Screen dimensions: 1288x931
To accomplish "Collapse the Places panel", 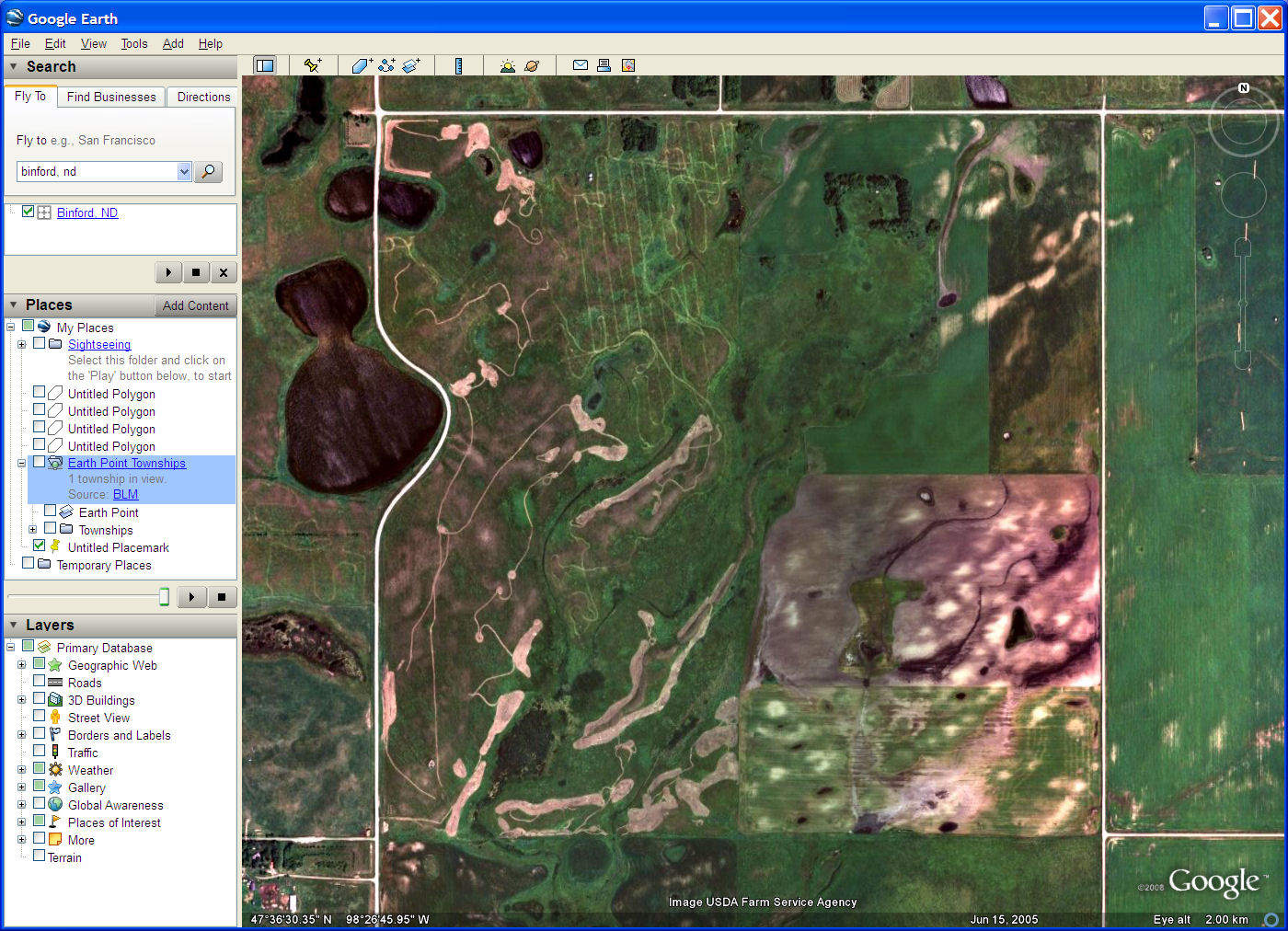I will [x=14, y=305].
